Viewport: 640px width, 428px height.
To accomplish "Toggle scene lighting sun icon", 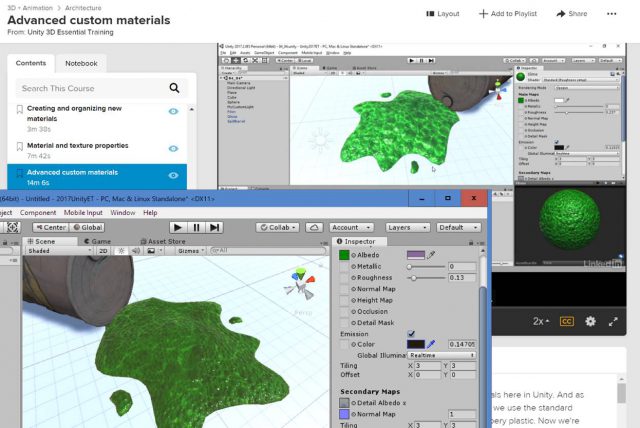I will [x=121, y=251].
